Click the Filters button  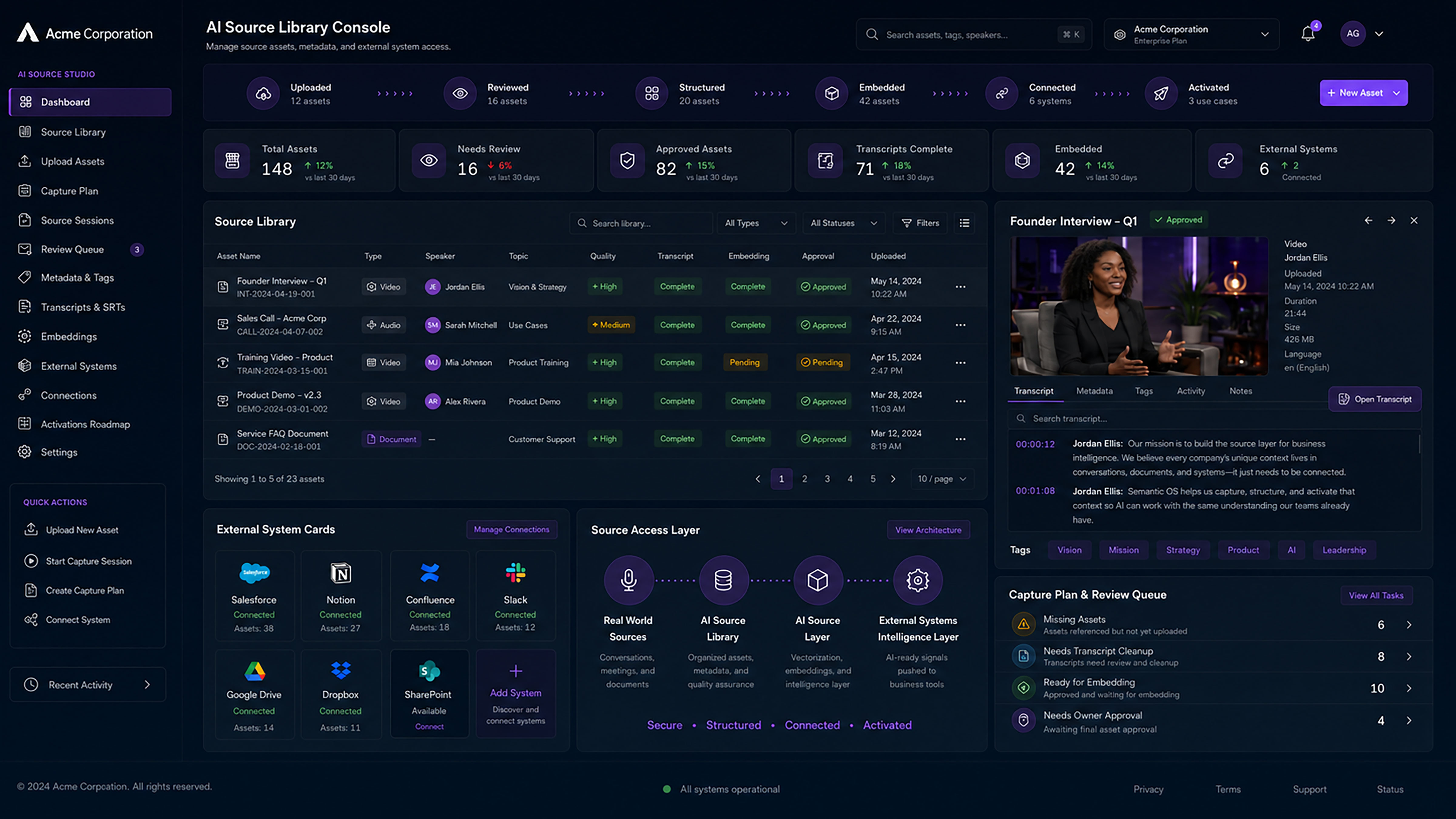click(920, 223)
